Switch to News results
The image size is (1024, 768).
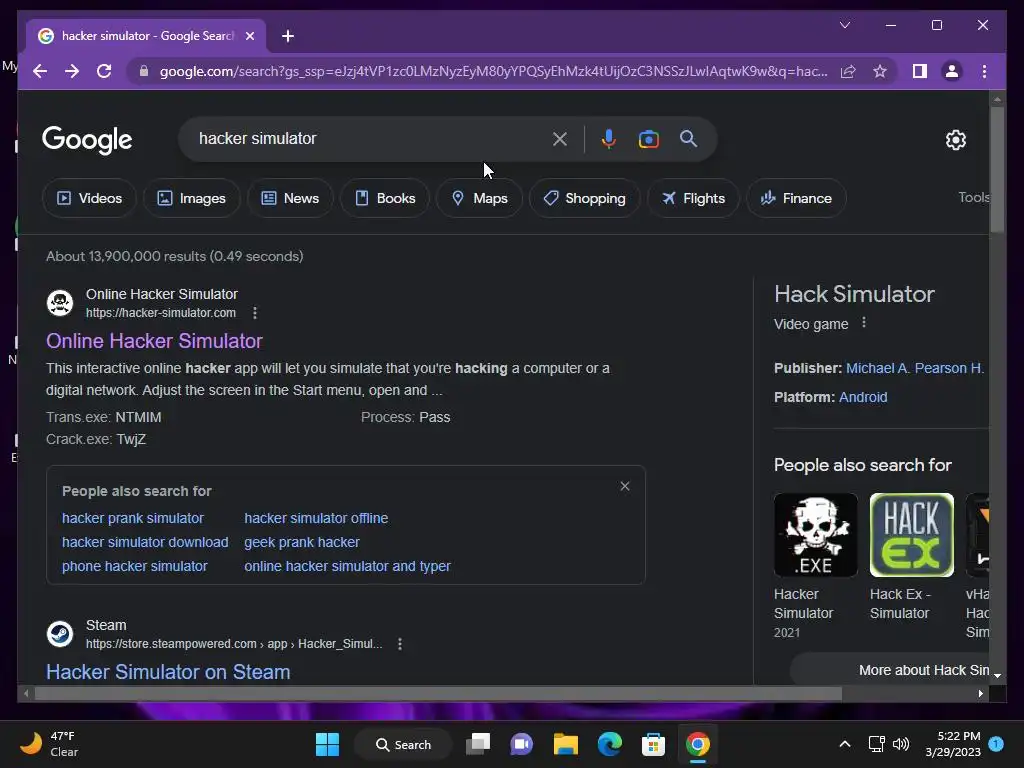pos(290,198)
